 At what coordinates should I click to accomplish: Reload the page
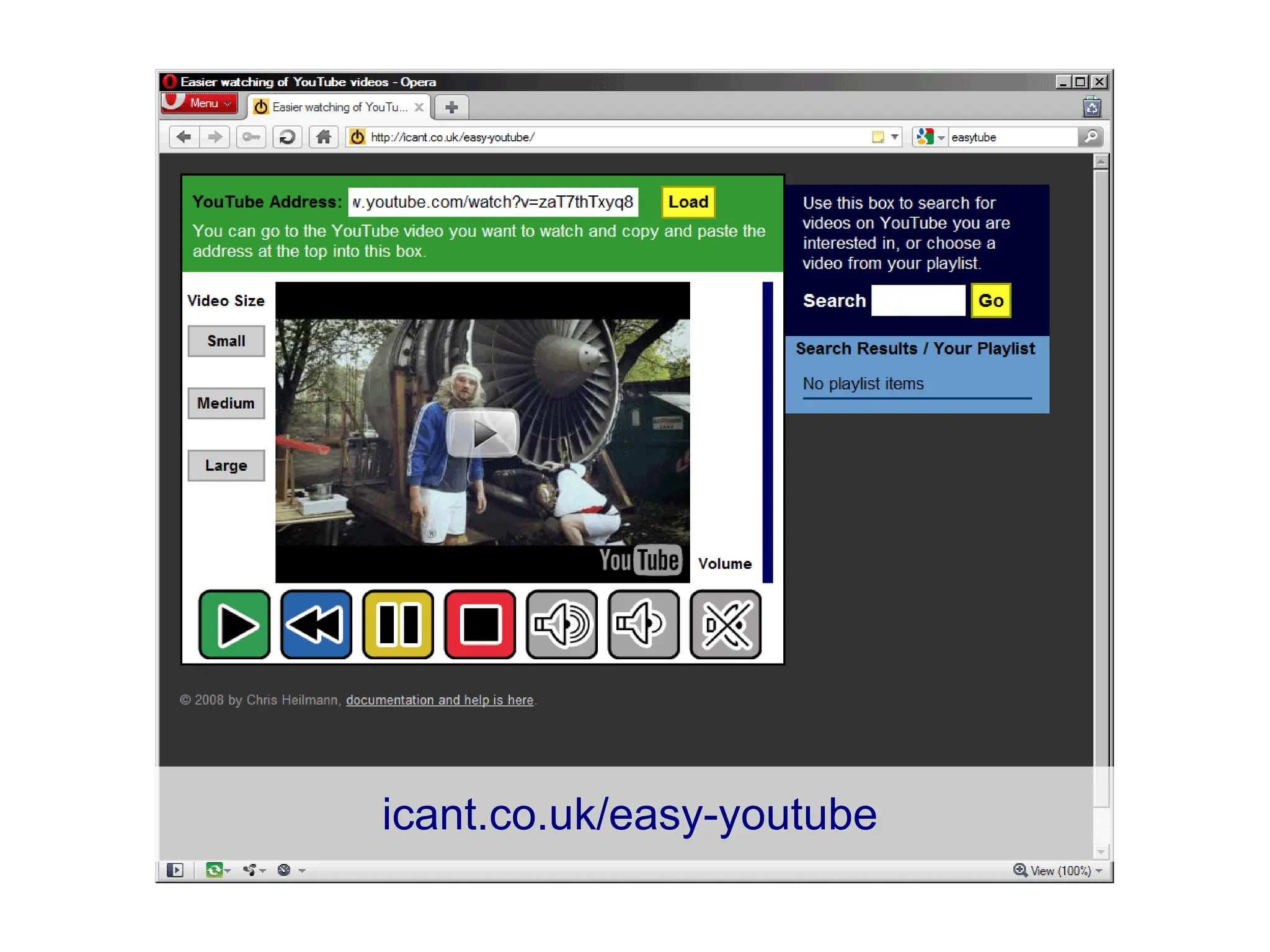click(287, 137)
